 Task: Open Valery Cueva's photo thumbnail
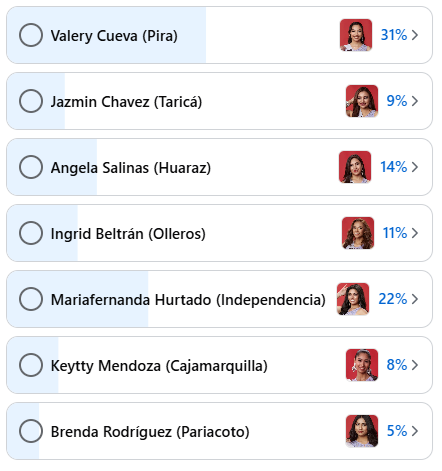(x=356, y=35)
